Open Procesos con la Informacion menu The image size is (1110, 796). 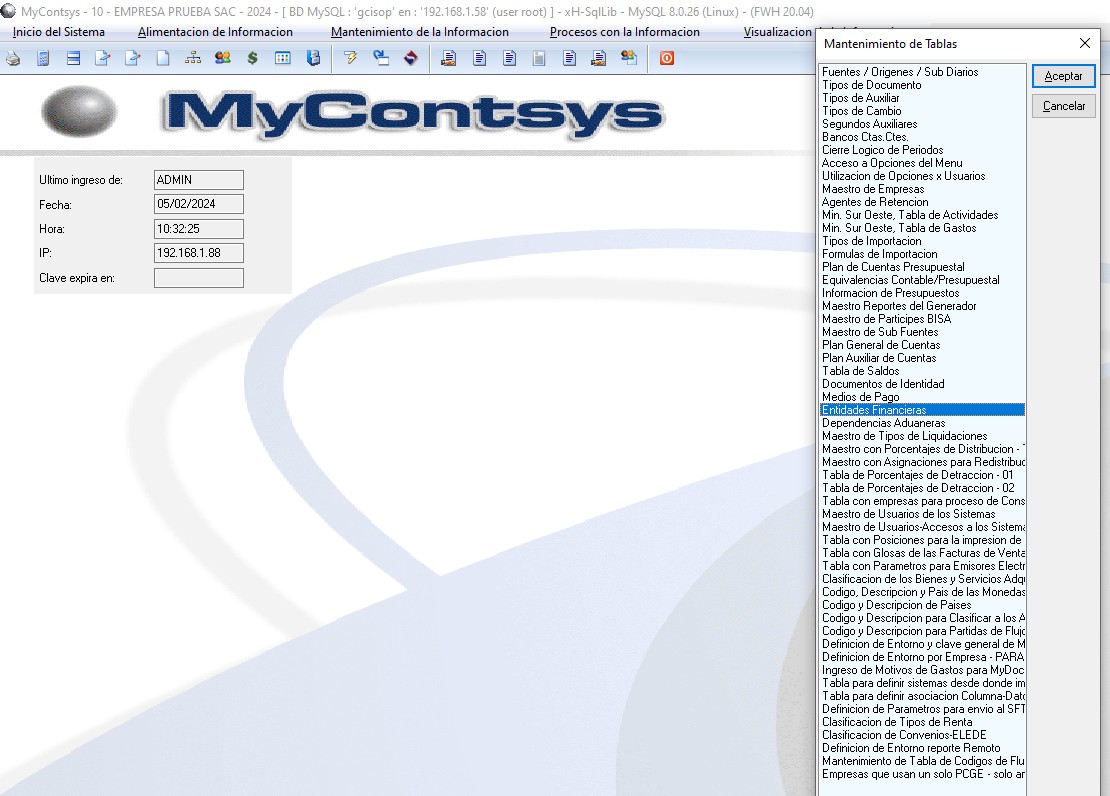click(x=624, y=32)
